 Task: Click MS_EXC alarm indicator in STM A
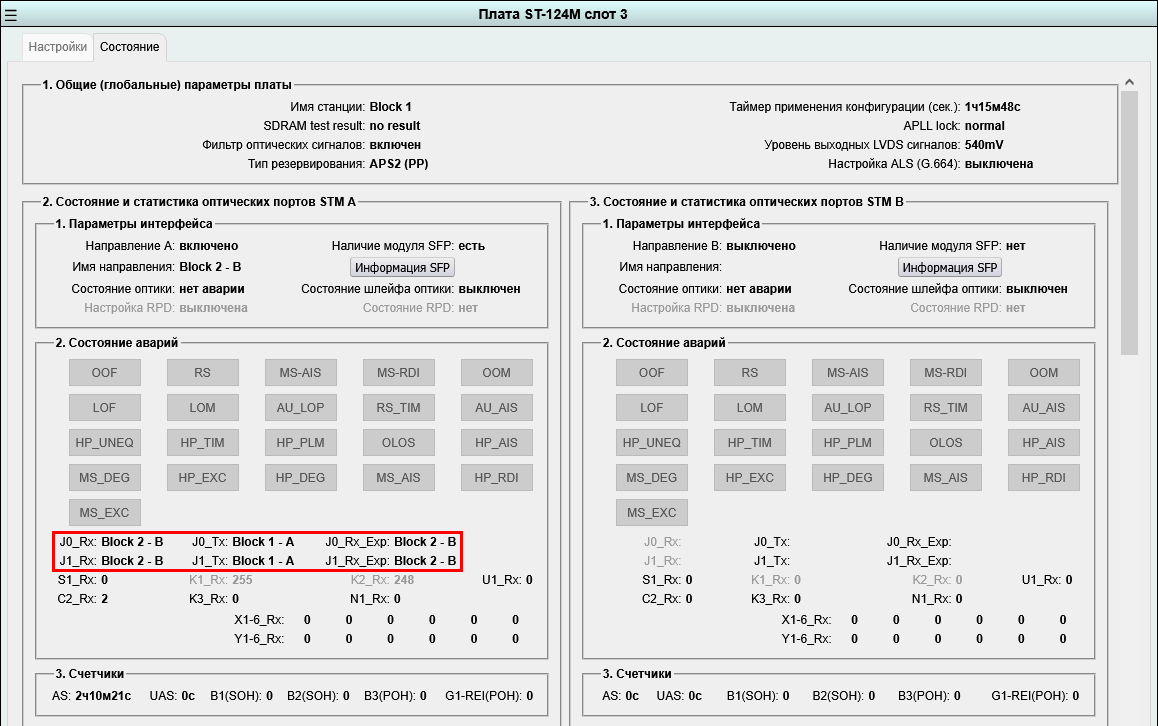coord(105,513)
